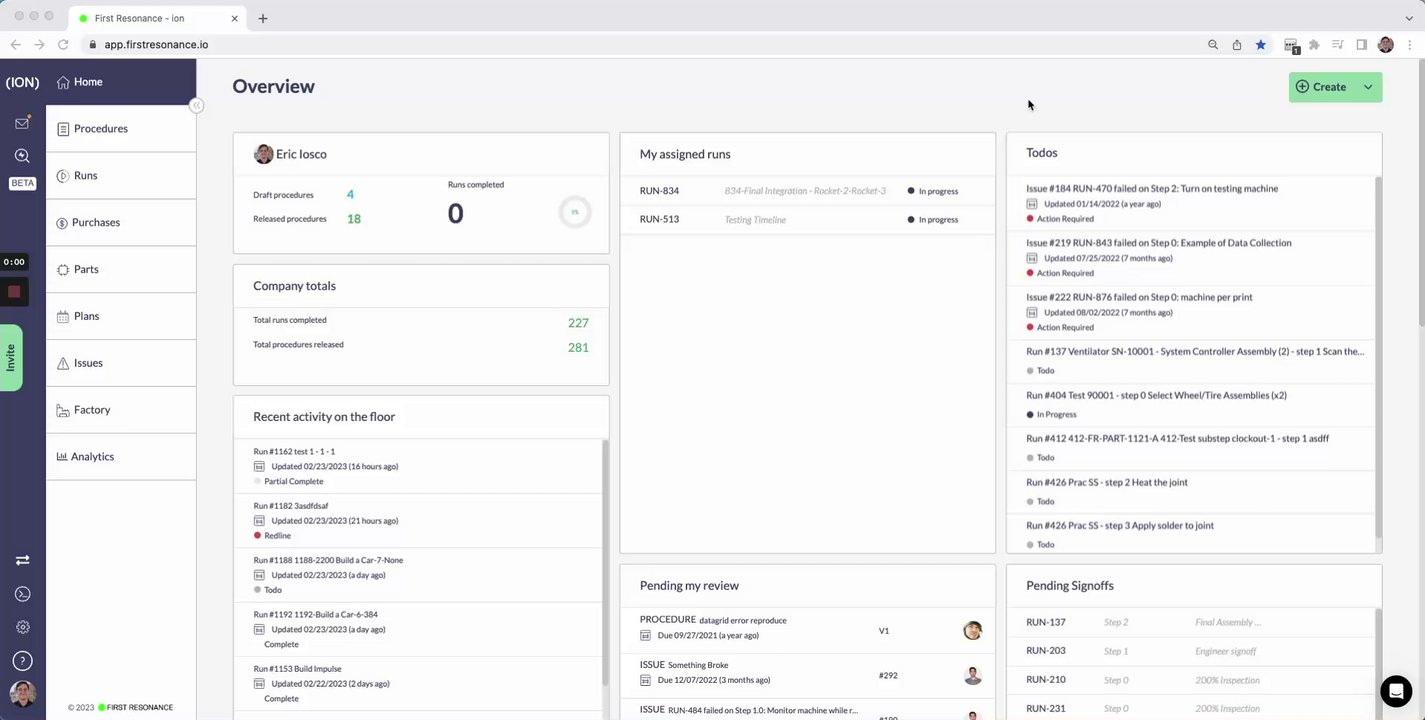
Task: Open the settings gear in the sidebar
Action: (x=22, y=627)
